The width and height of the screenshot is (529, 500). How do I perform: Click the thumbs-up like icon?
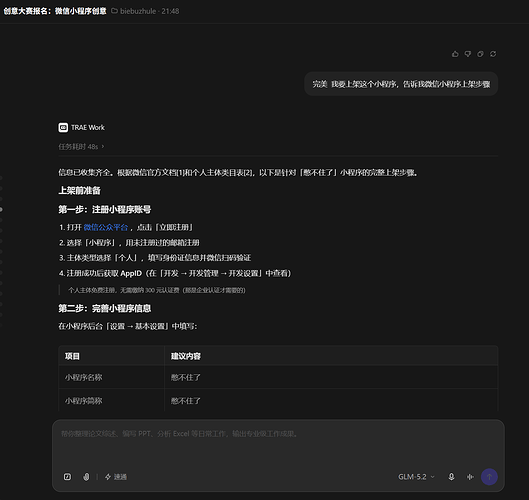[x=455, y=54]
